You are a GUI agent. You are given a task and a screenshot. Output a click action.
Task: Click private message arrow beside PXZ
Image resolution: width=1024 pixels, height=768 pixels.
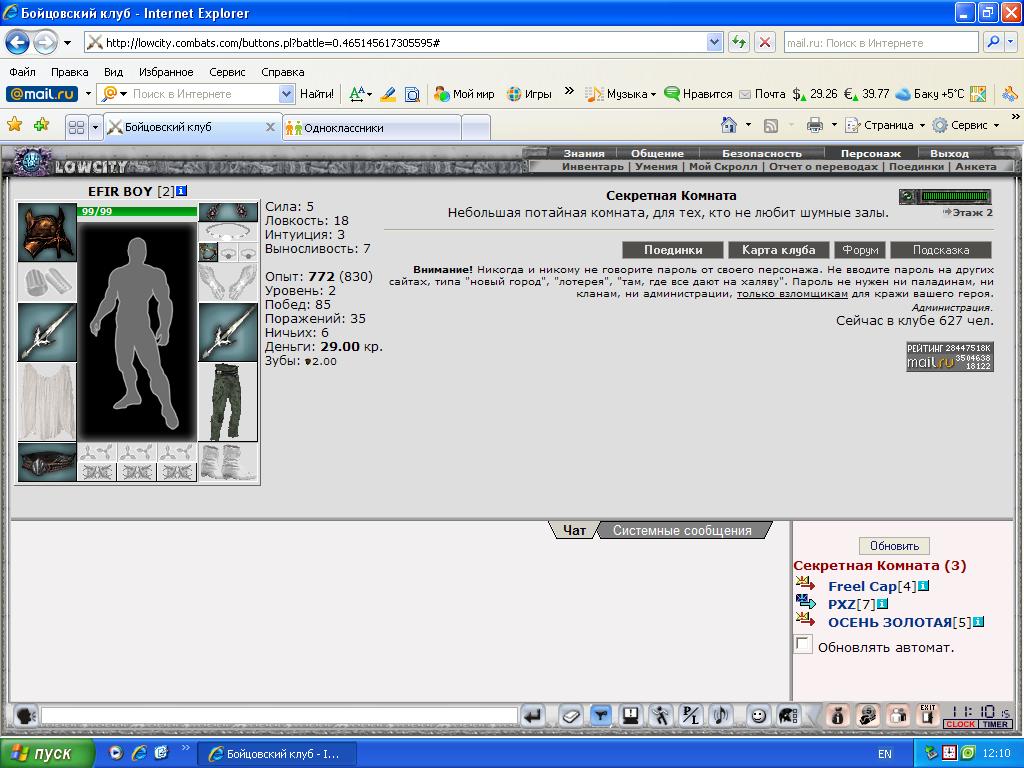(805, 601)
